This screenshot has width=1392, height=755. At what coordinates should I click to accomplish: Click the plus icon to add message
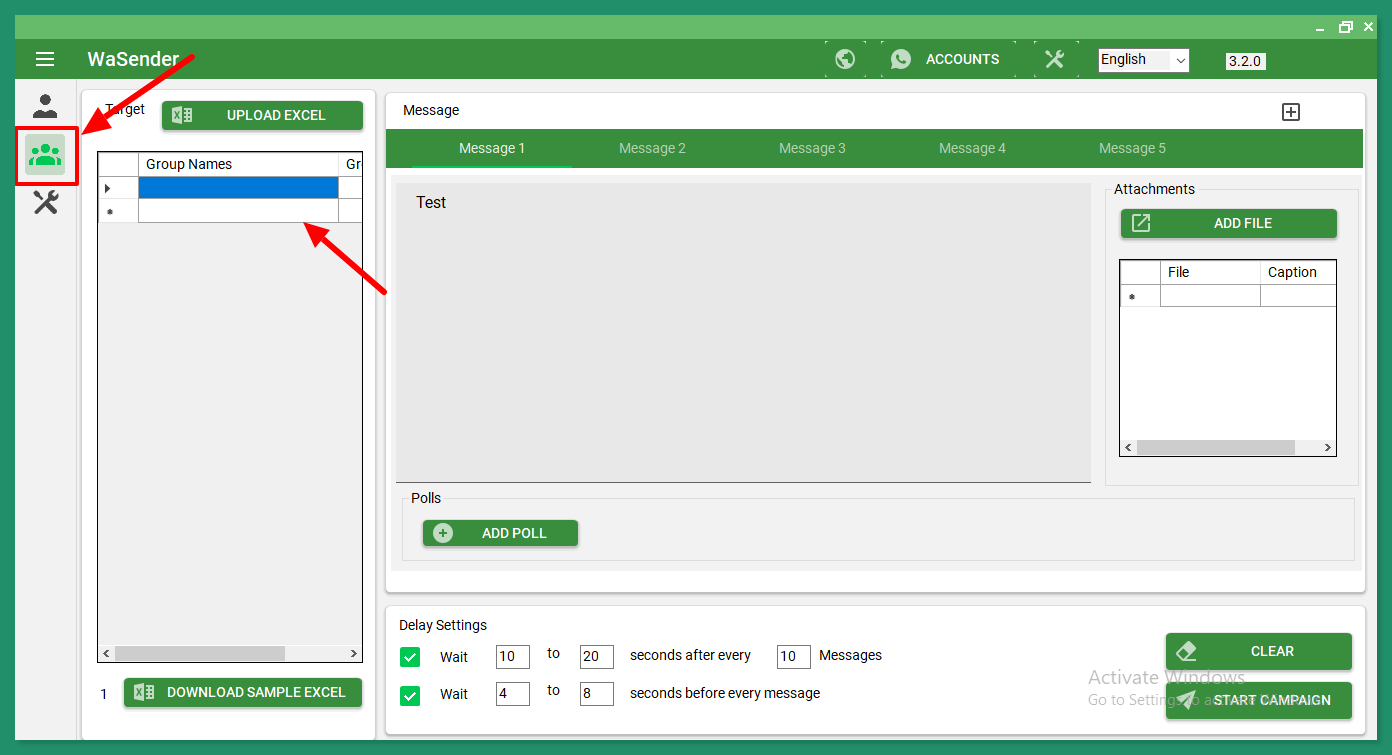(1291, 112)
